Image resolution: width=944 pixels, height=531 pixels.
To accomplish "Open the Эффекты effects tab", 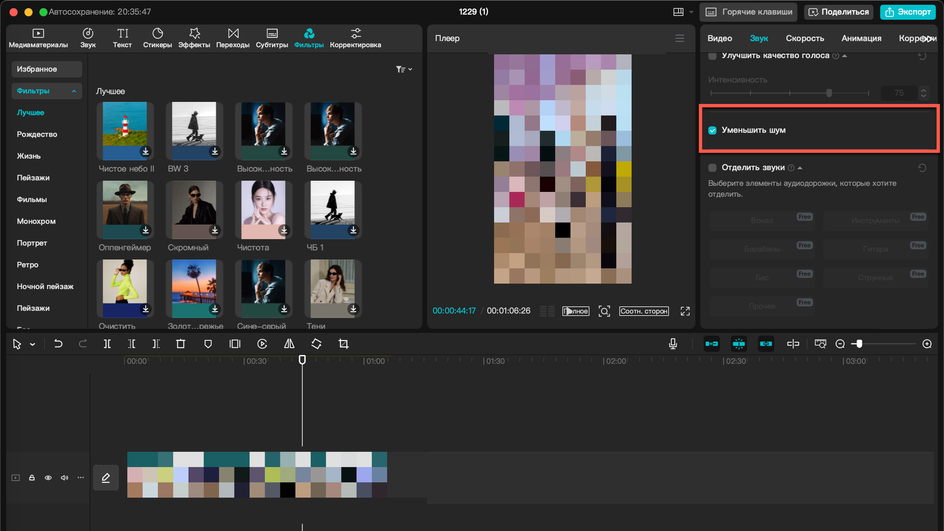I will point(194,38).
